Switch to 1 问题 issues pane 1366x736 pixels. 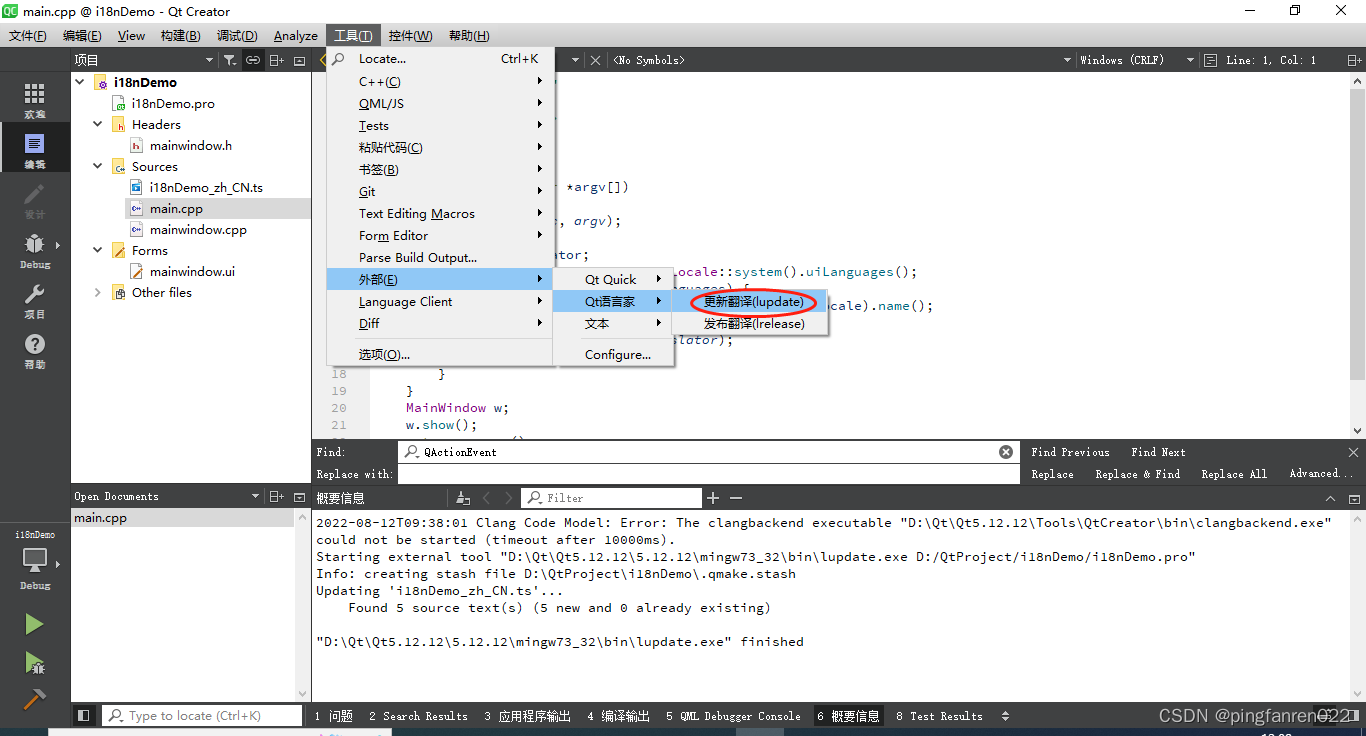(x=333, y=716)
